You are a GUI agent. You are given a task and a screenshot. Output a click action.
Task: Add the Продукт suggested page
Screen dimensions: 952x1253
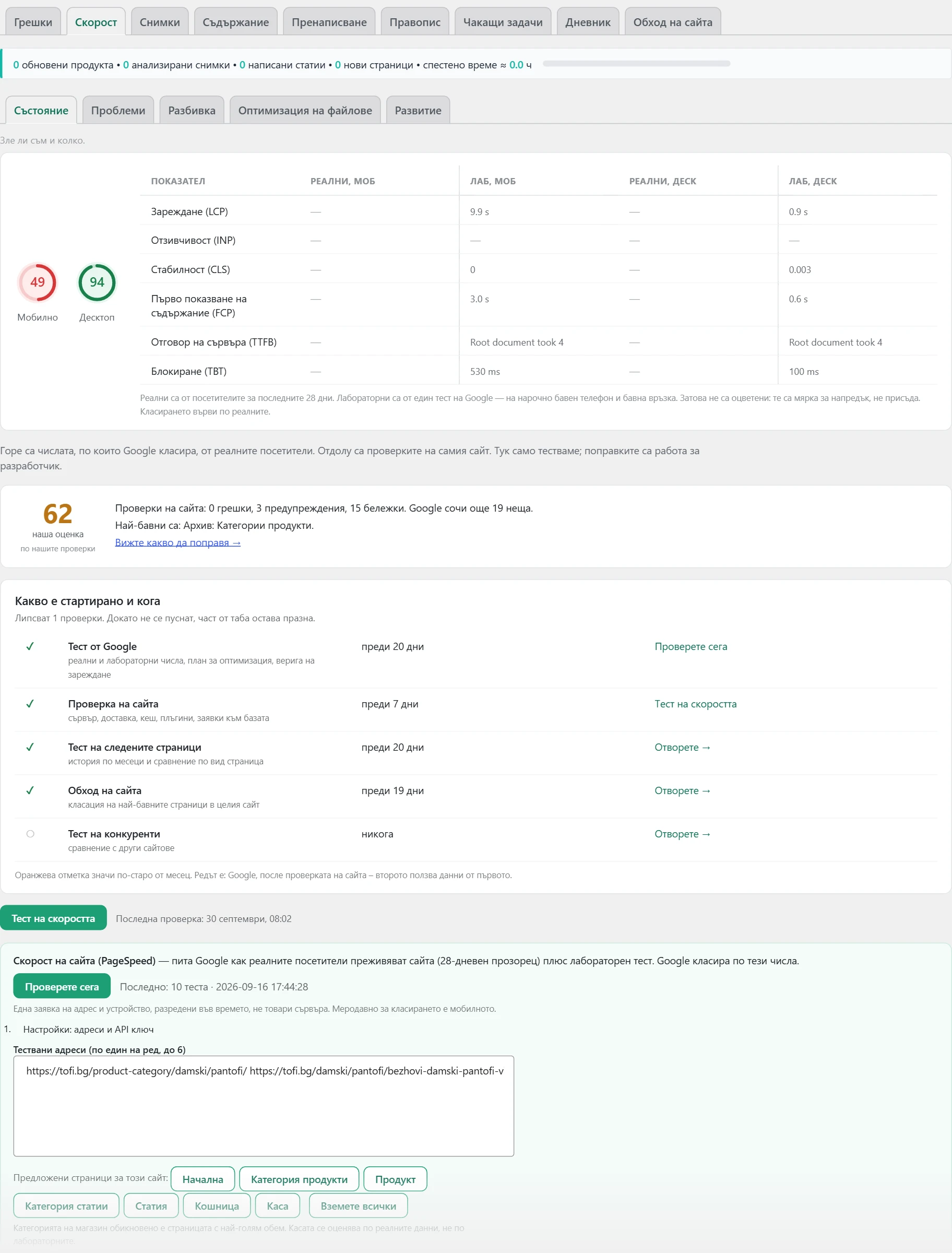pos(396,1179)
